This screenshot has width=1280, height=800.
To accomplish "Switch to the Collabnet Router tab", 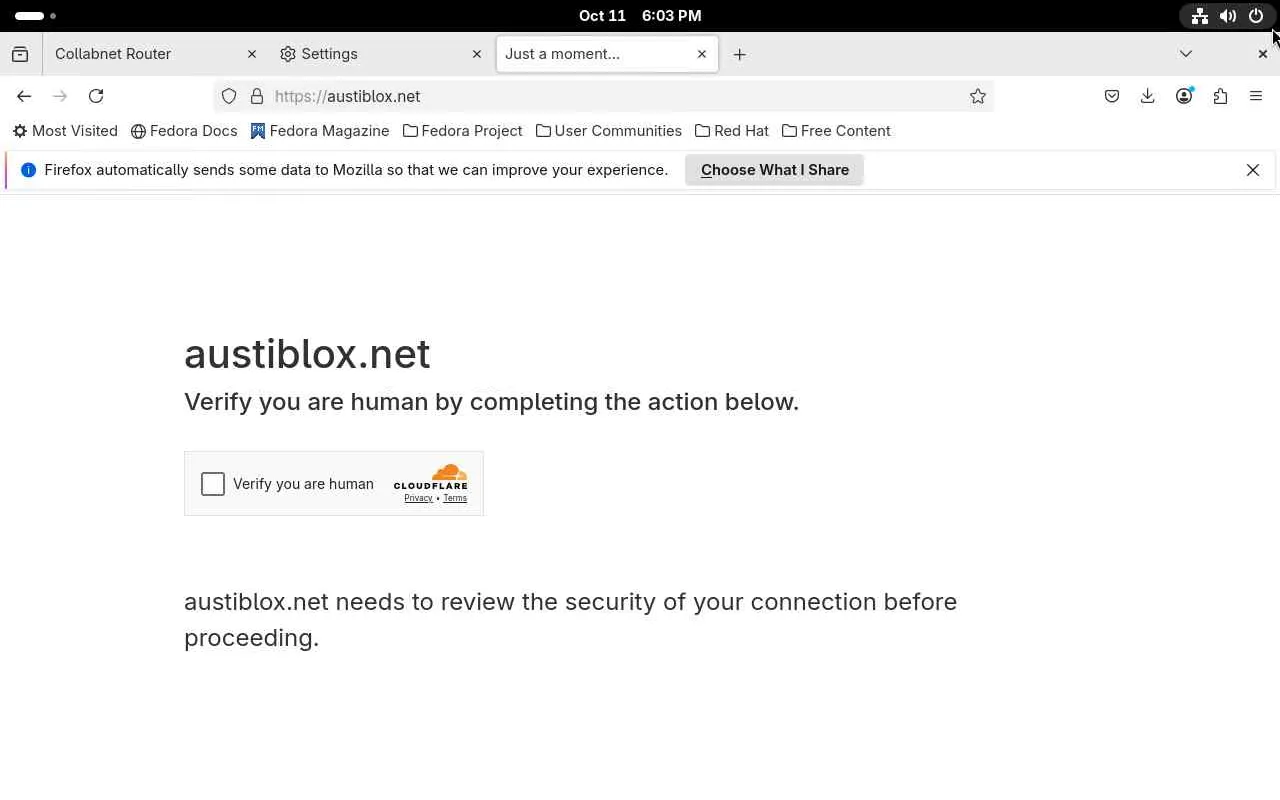I will point(140,54).
